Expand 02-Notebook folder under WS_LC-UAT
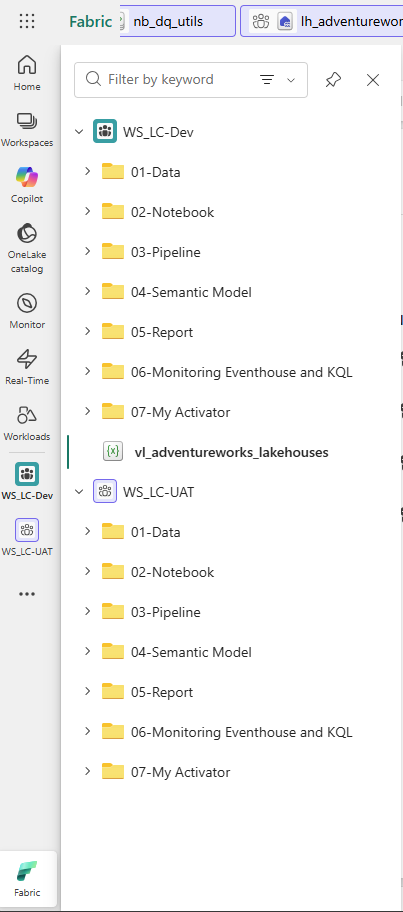 (88, 572)
